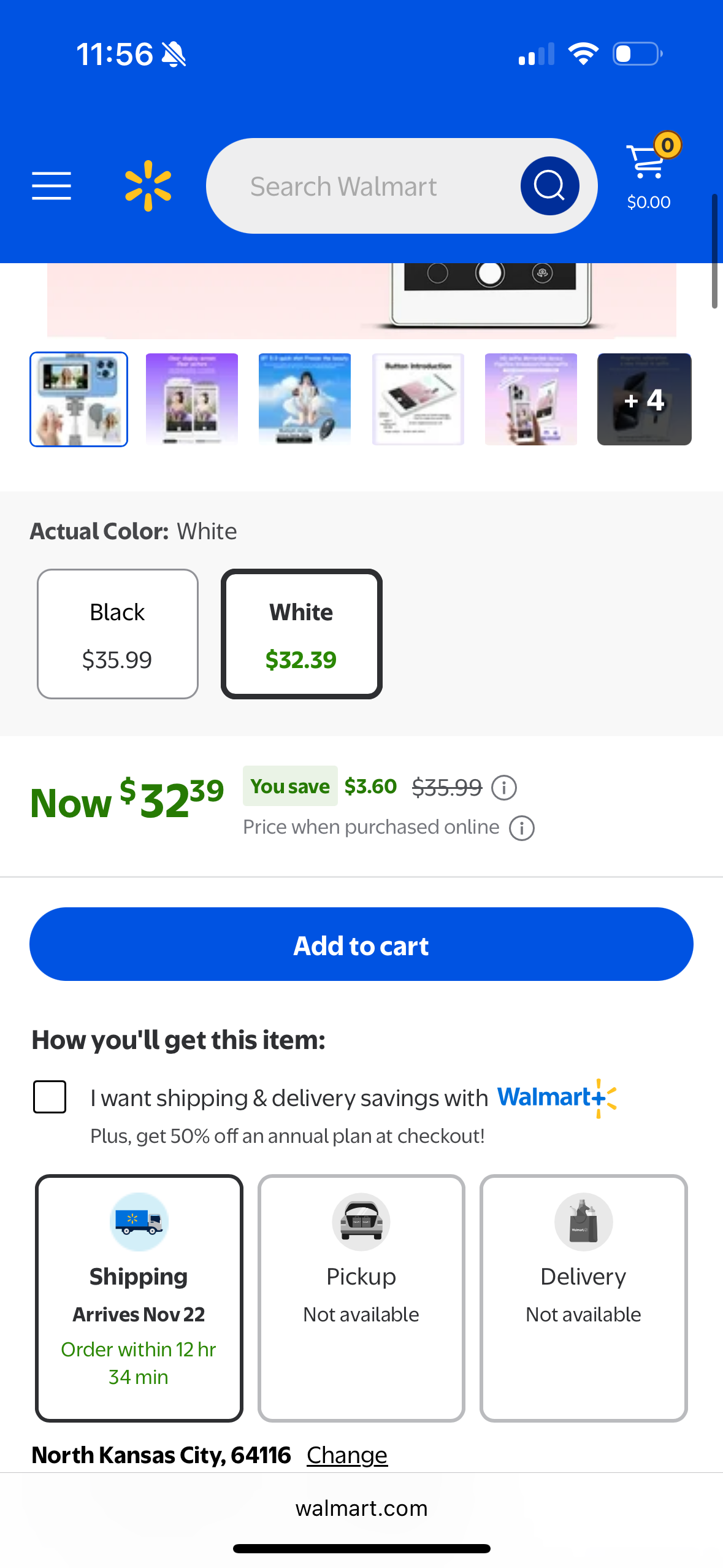The width and height of the screenshot is (723, 1568).
Task: Choose the Pickup car option
Action: [361, 1297]
